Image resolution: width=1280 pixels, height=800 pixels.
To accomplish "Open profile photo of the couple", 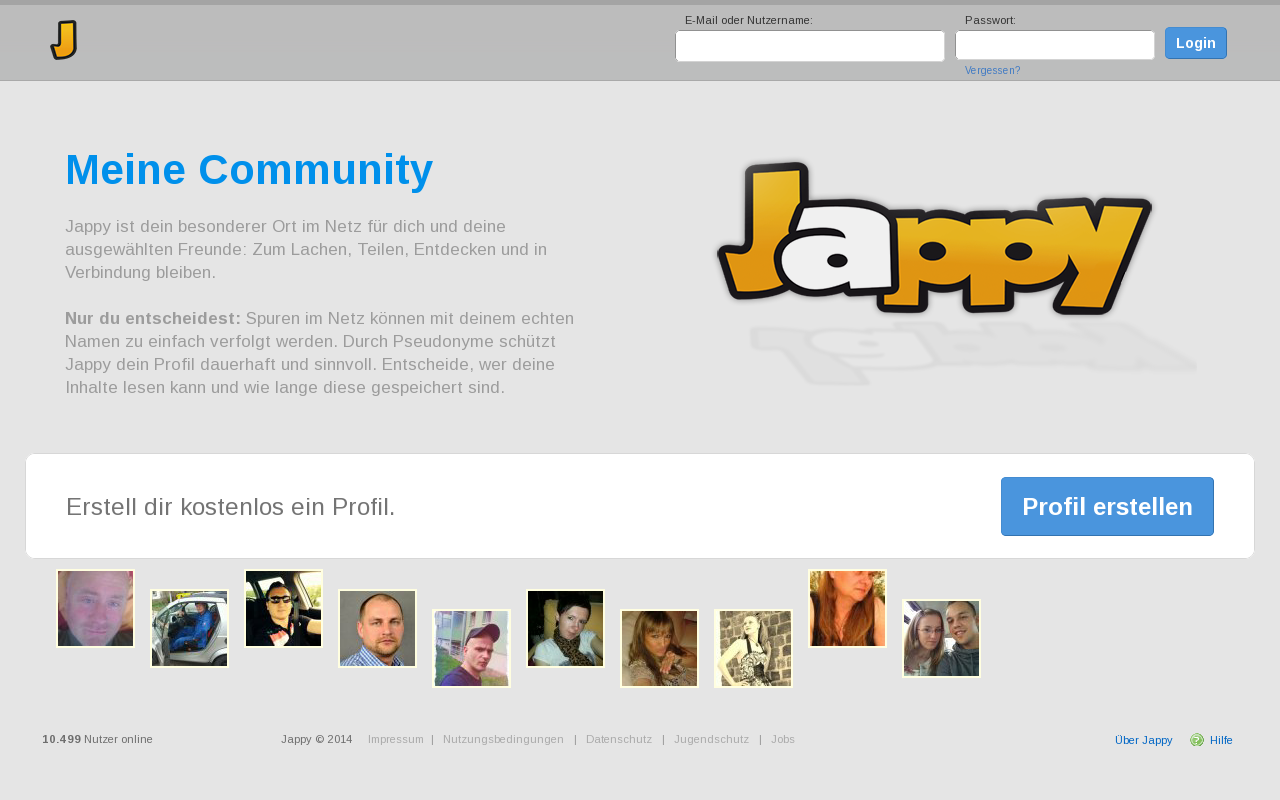I will (x=941, y=638).
